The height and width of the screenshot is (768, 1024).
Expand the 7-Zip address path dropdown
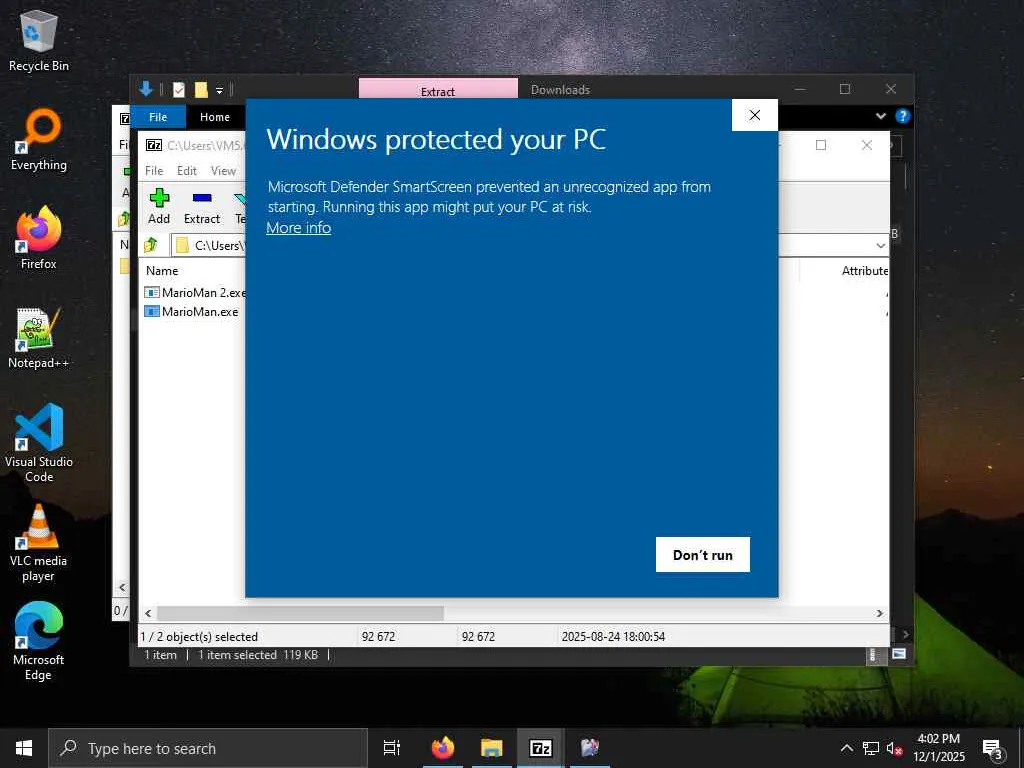point(880,246)
